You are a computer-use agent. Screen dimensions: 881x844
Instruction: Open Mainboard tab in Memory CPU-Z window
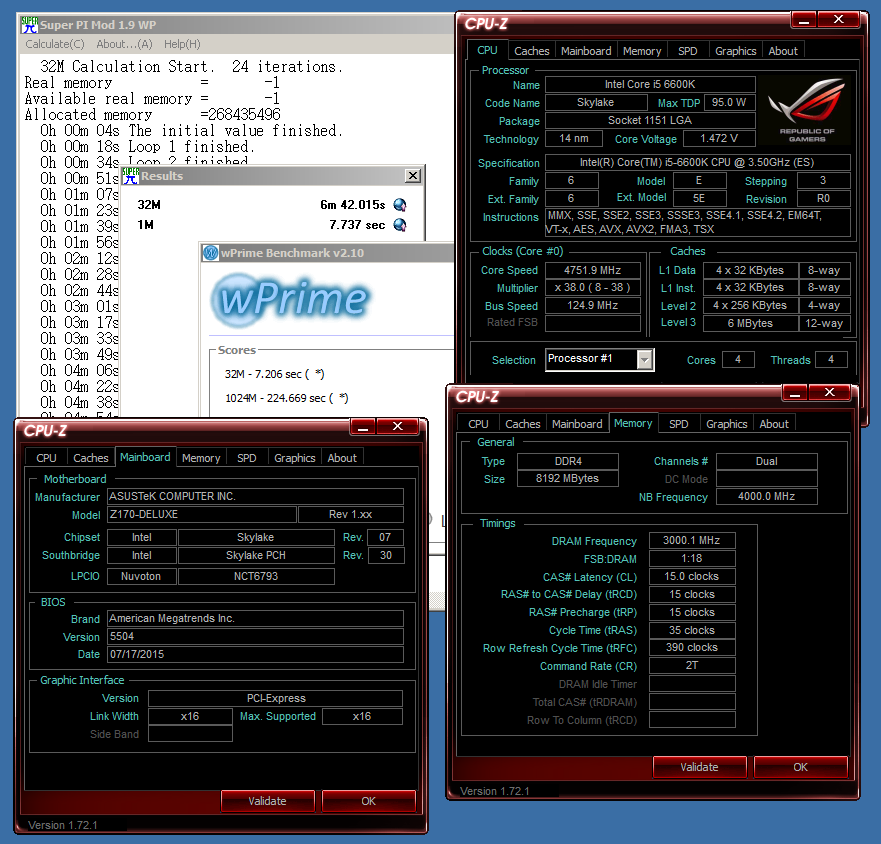point(577,424)
